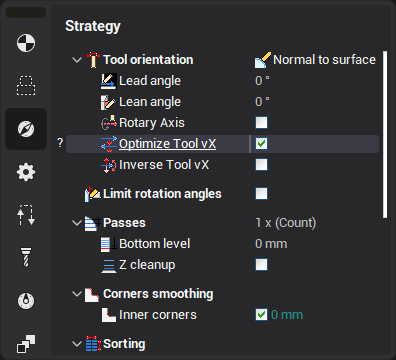The image size is (396, 360).
Task: Click the Lead angle icon
Action: [x=109, y=81]
